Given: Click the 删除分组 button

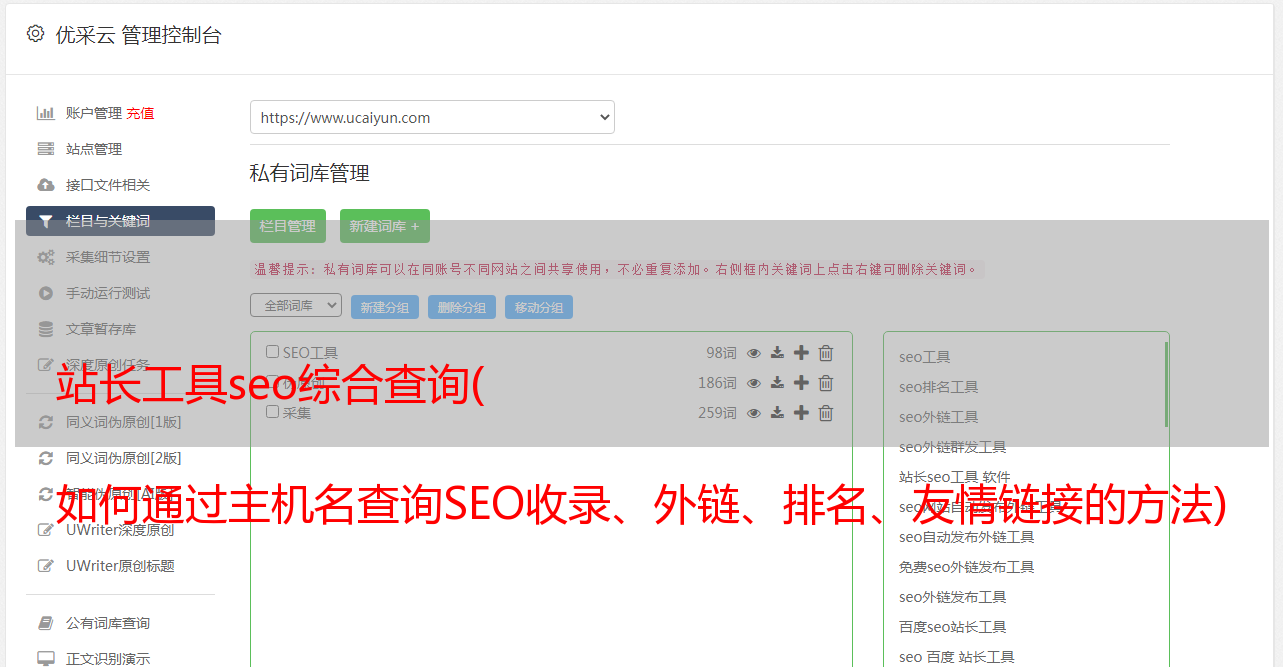Looking at the screenshot, I should [x=462, y=307].
